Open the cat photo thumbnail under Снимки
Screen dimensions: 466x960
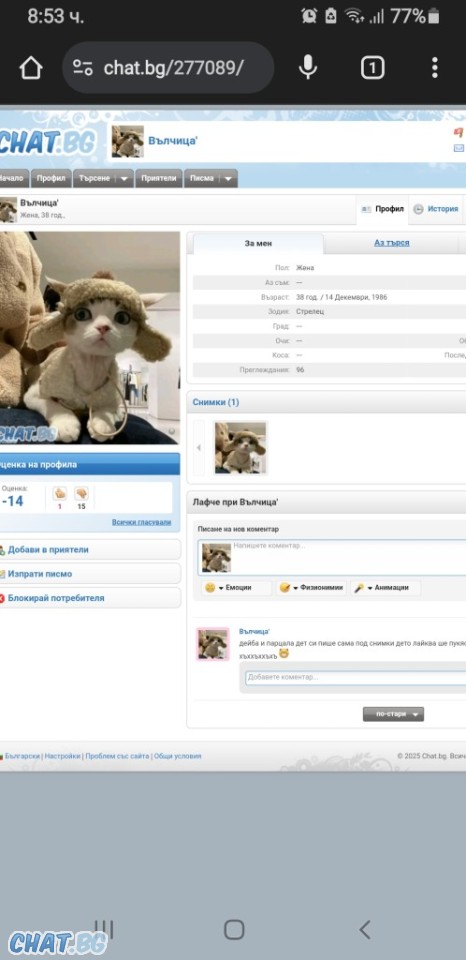[x=241, y=448]
